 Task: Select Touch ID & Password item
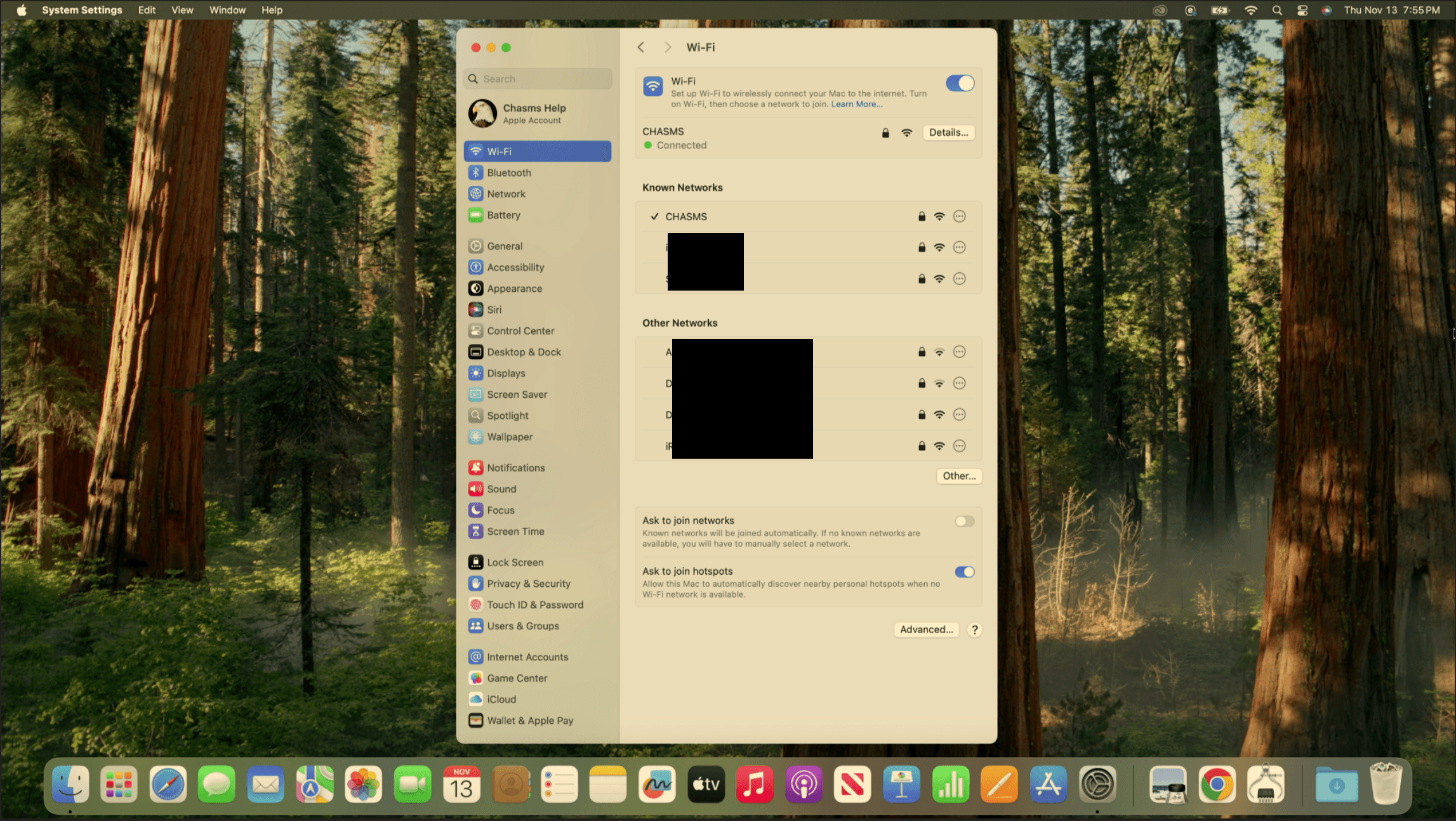coord(534,605)
